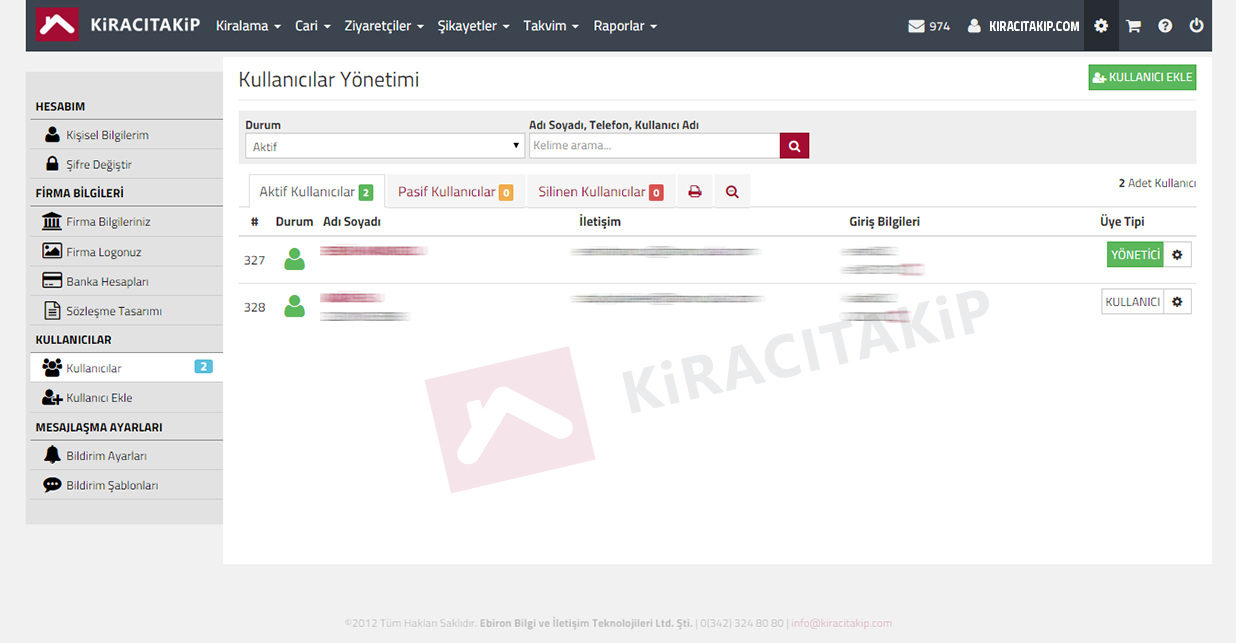Screen dimensions: 1236x643
Task: Expand the Raporlar menu
Action: click(625, 26)
